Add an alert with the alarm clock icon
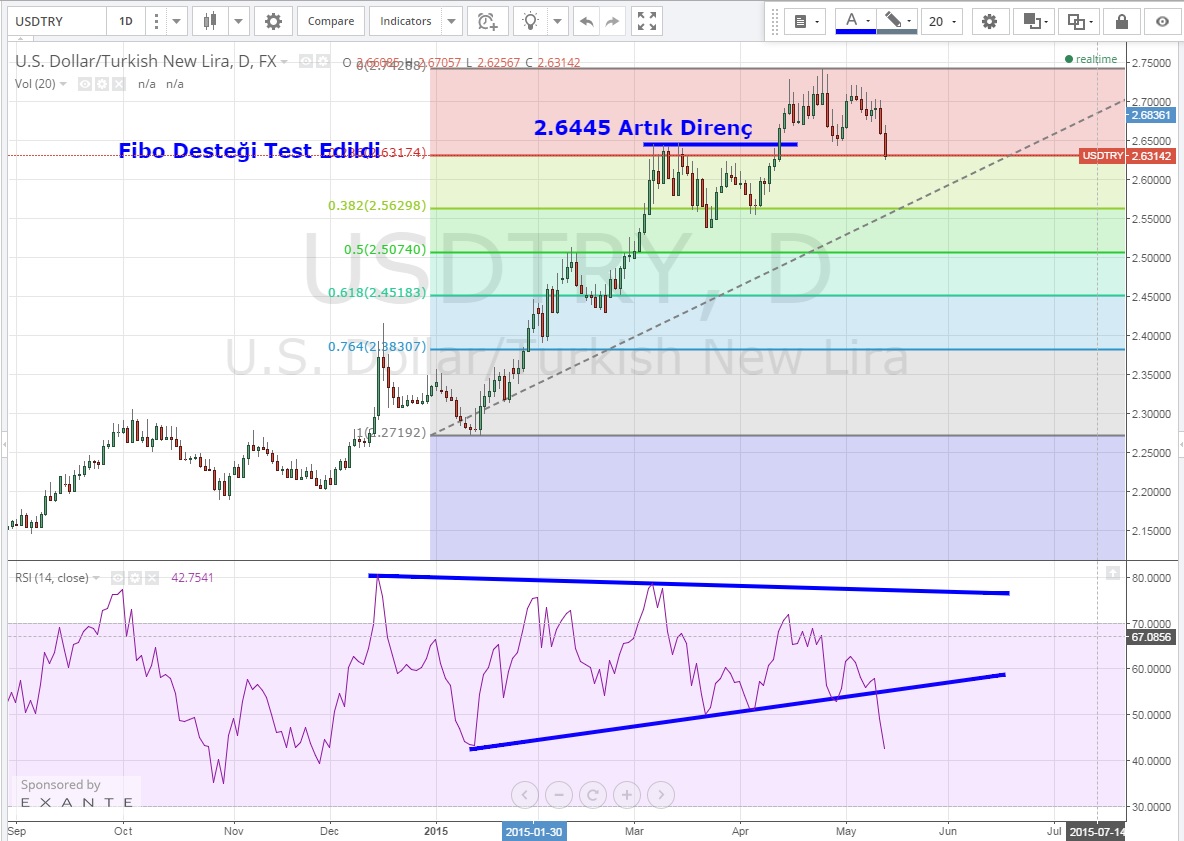The width and height of the screenshot is (1184, 841). [x=487, y=21]
